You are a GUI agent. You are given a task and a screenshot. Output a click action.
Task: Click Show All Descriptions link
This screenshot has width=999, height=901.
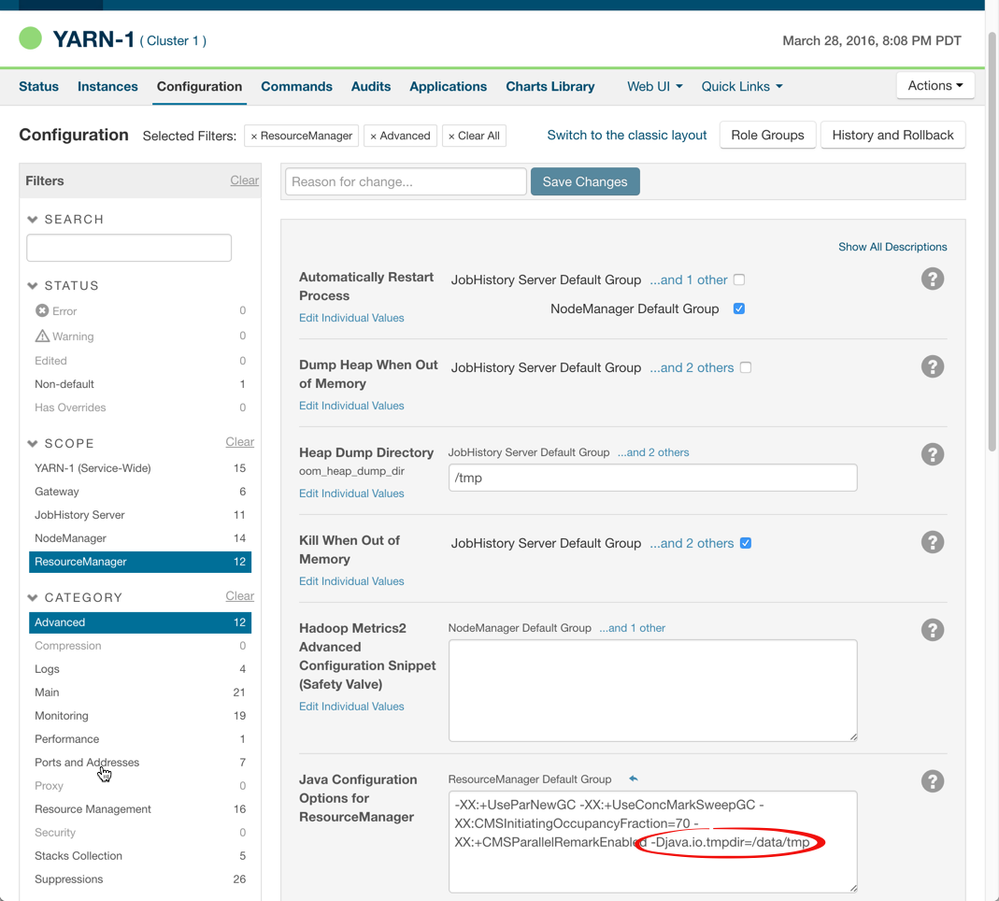(892, 247)
